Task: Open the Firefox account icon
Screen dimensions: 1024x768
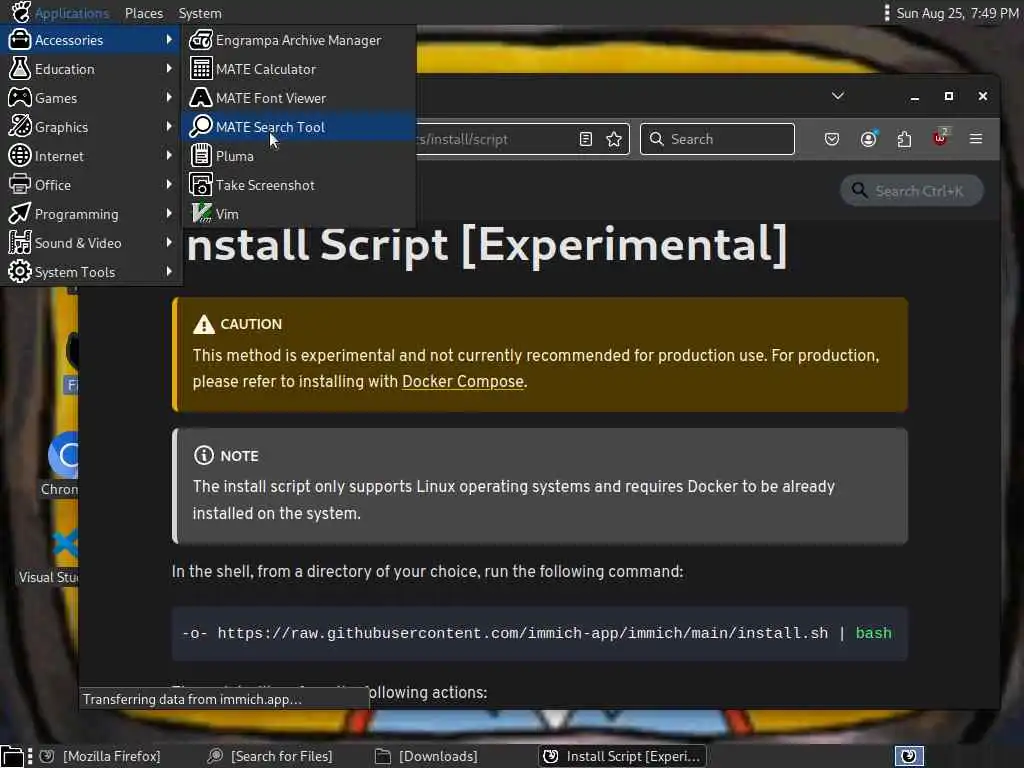Action: (x=869, y=139)
